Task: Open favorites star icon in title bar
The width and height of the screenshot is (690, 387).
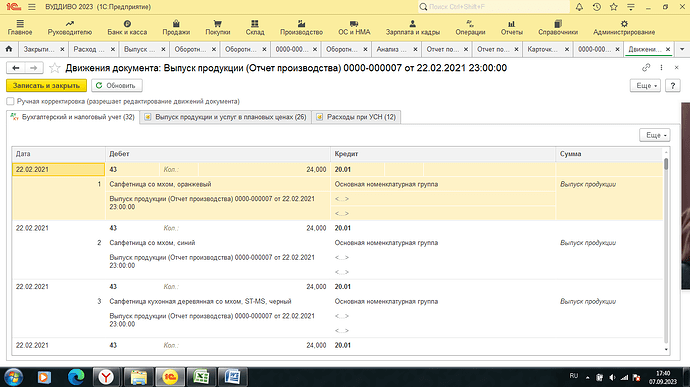Action: pos(613,7)
